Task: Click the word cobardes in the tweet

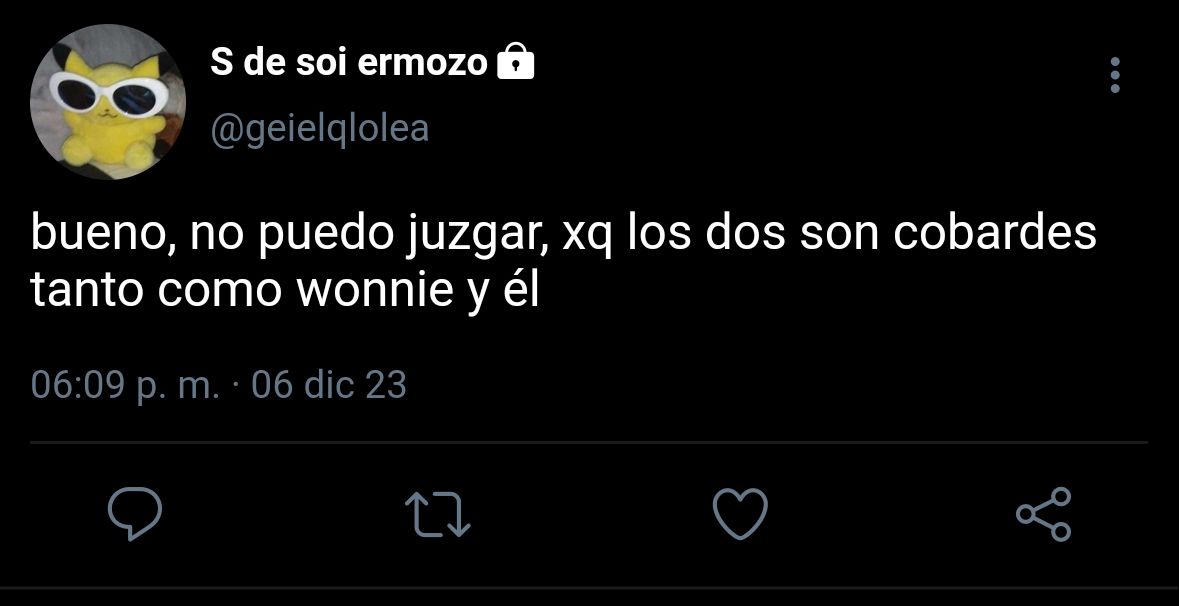Action: click(995, 234)
